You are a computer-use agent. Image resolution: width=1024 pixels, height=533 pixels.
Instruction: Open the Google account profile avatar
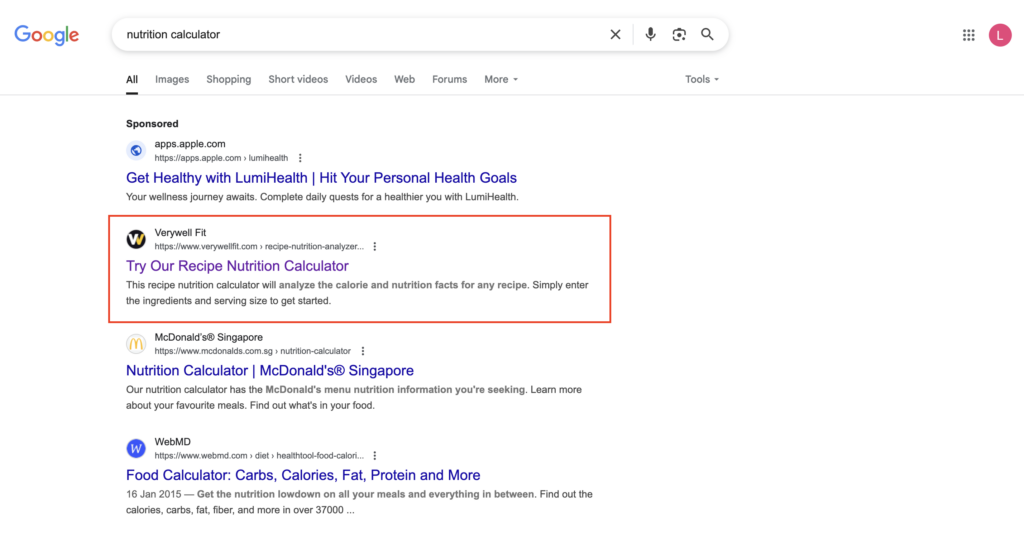[1000, 35]
